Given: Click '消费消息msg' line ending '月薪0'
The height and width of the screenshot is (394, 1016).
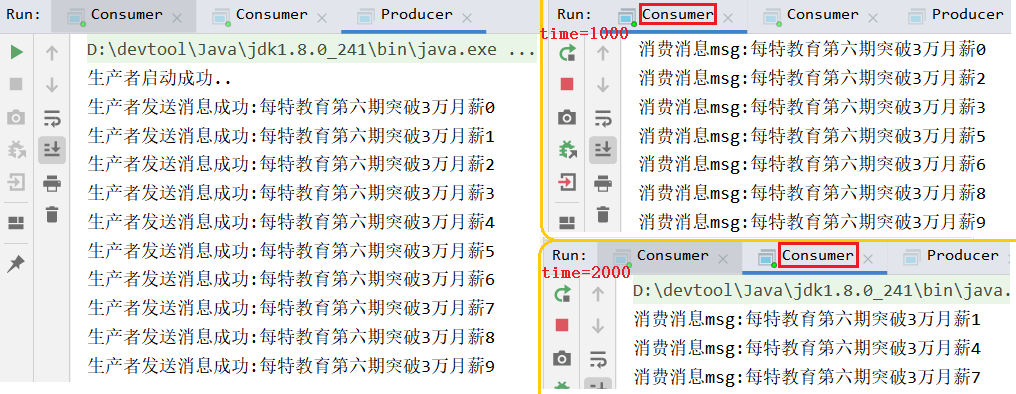Looking at the screenshot, I should coord(813,49).
